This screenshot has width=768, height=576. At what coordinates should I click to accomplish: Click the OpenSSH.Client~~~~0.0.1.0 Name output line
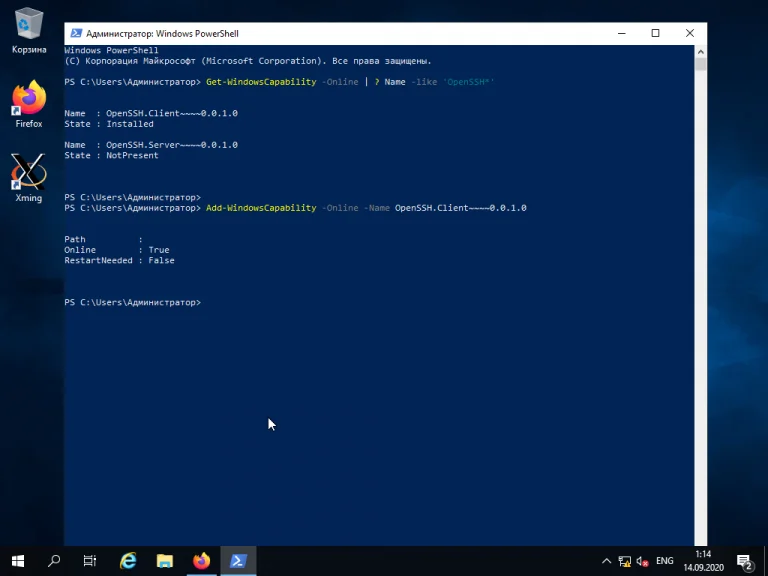click(151, 113)
